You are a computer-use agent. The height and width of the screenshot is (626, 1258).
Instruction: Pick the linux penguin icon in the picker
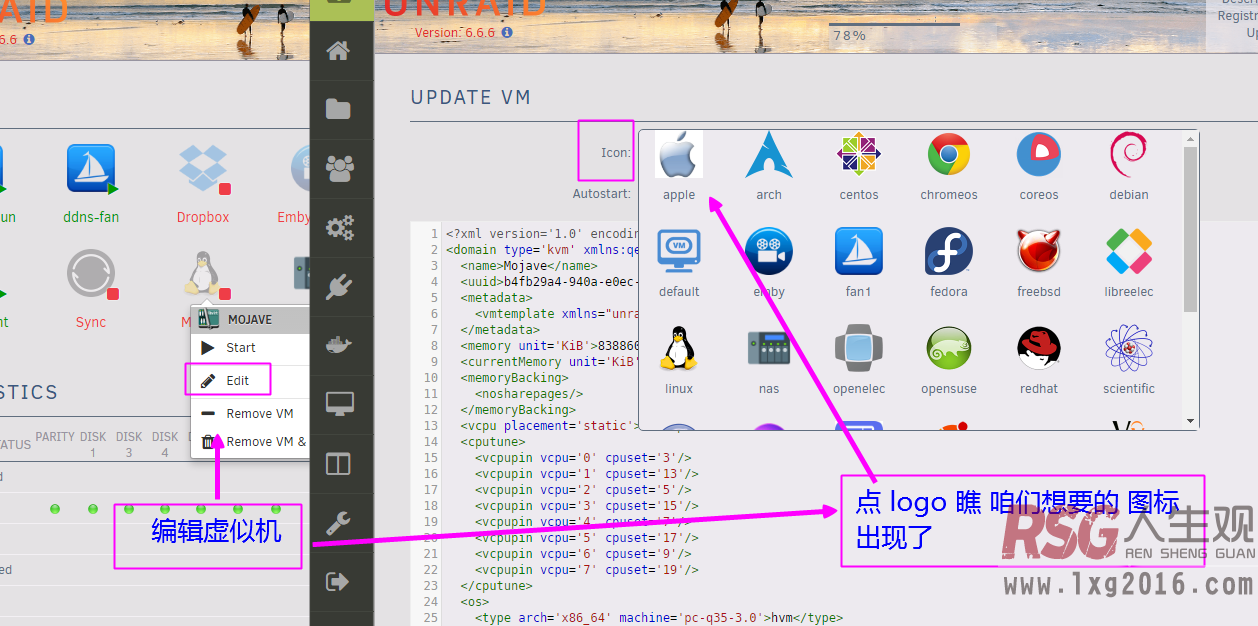679,348
